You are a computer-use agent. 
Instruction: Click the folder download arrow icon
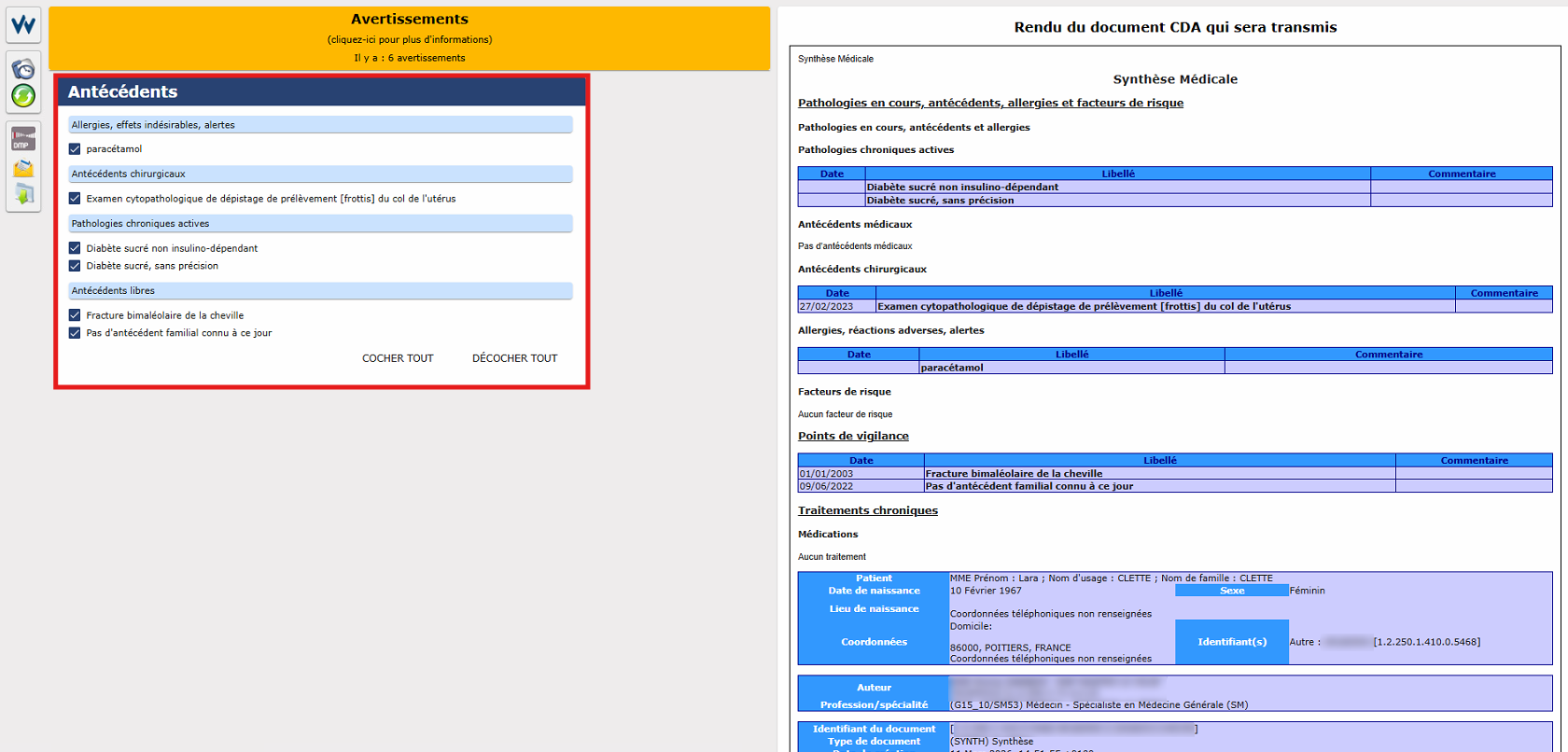tap(23, 194)
